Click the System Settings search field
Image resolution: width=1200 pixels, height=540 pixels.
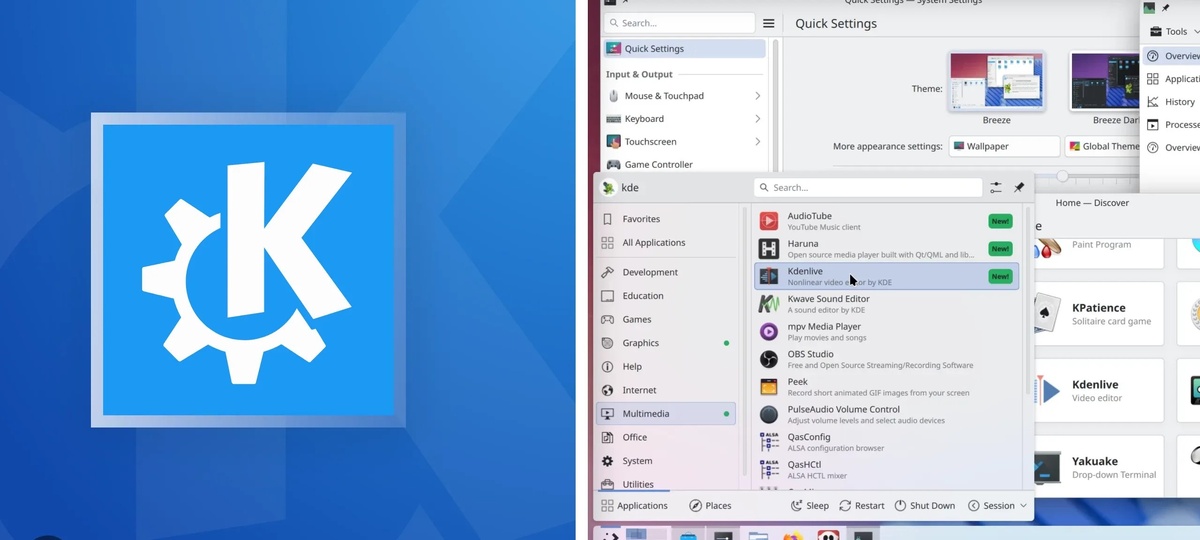[679, 23]
